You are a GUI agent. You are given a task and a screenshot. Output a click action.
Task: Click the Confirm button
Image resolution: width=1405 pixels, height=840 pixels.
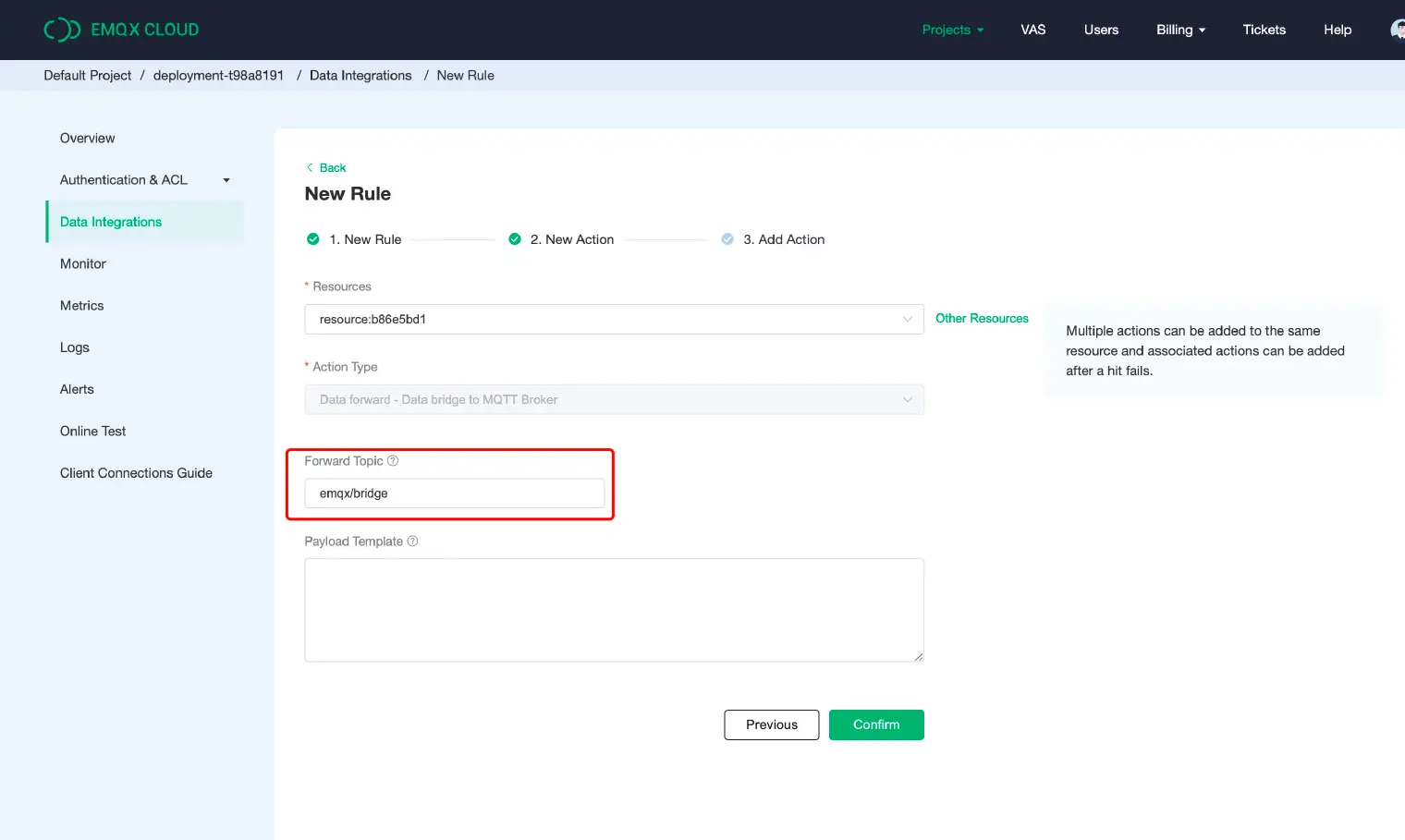click(876, 725)
